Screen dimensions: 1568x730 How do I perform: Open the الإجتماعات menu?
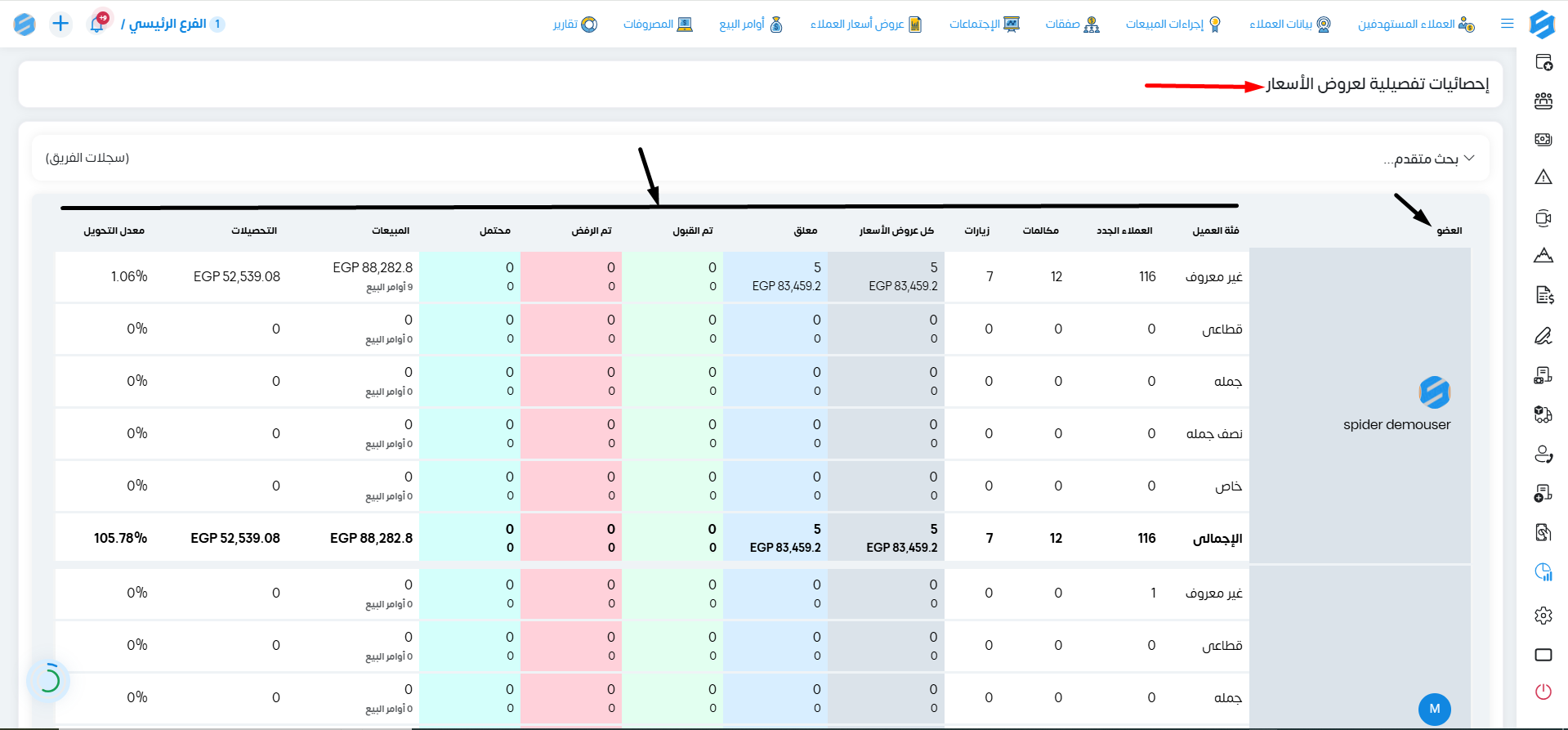pyautogui.click(x=985, y=24)
